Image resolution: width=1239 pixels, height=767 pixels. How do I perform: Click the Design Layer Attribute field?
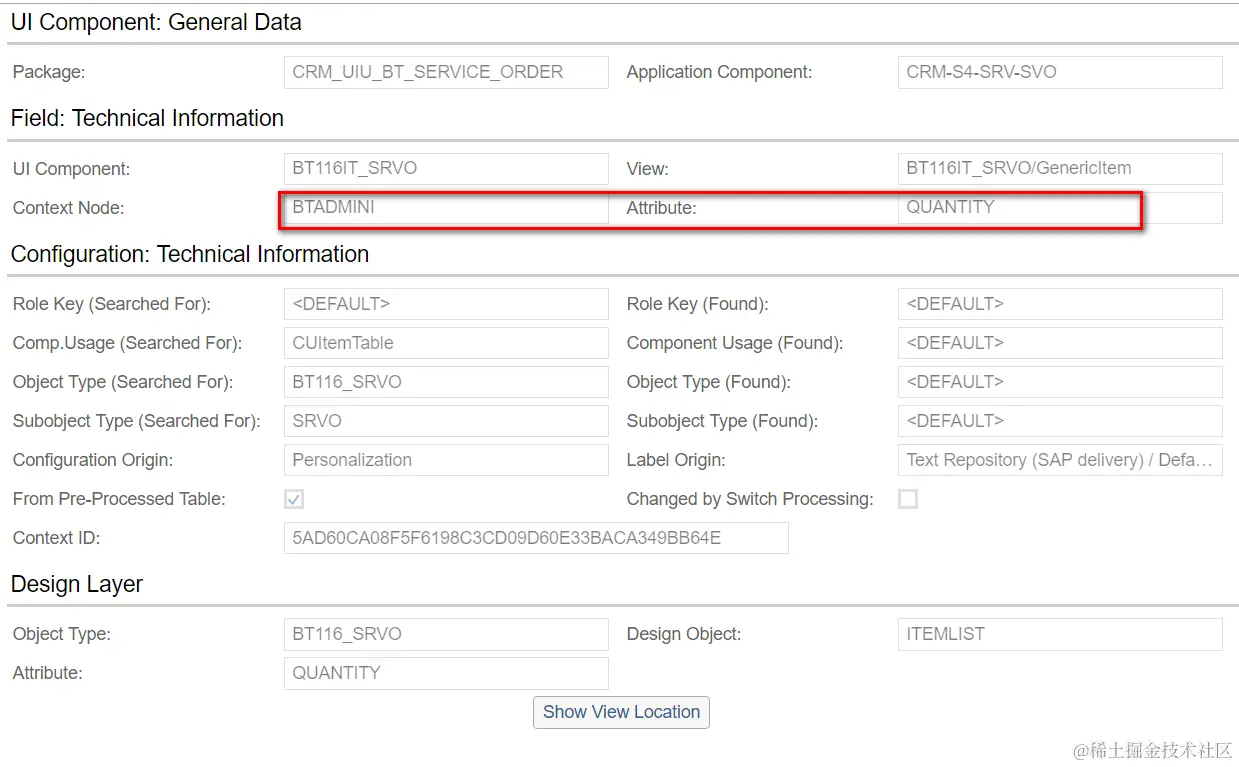(x=446, y=673)
